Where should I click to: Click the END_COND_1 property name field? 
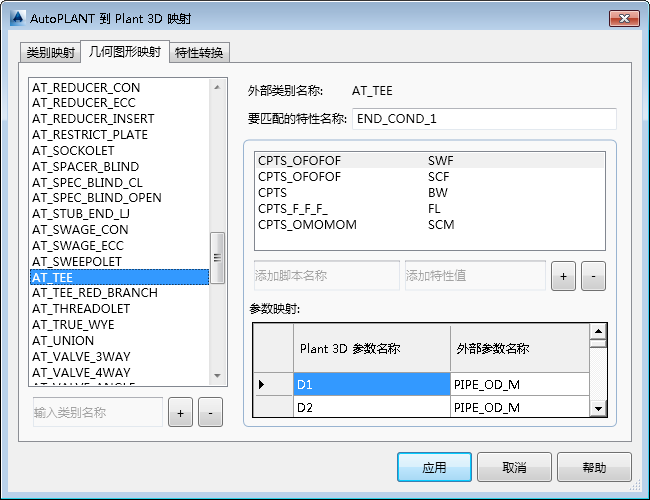tap(484, 119)
